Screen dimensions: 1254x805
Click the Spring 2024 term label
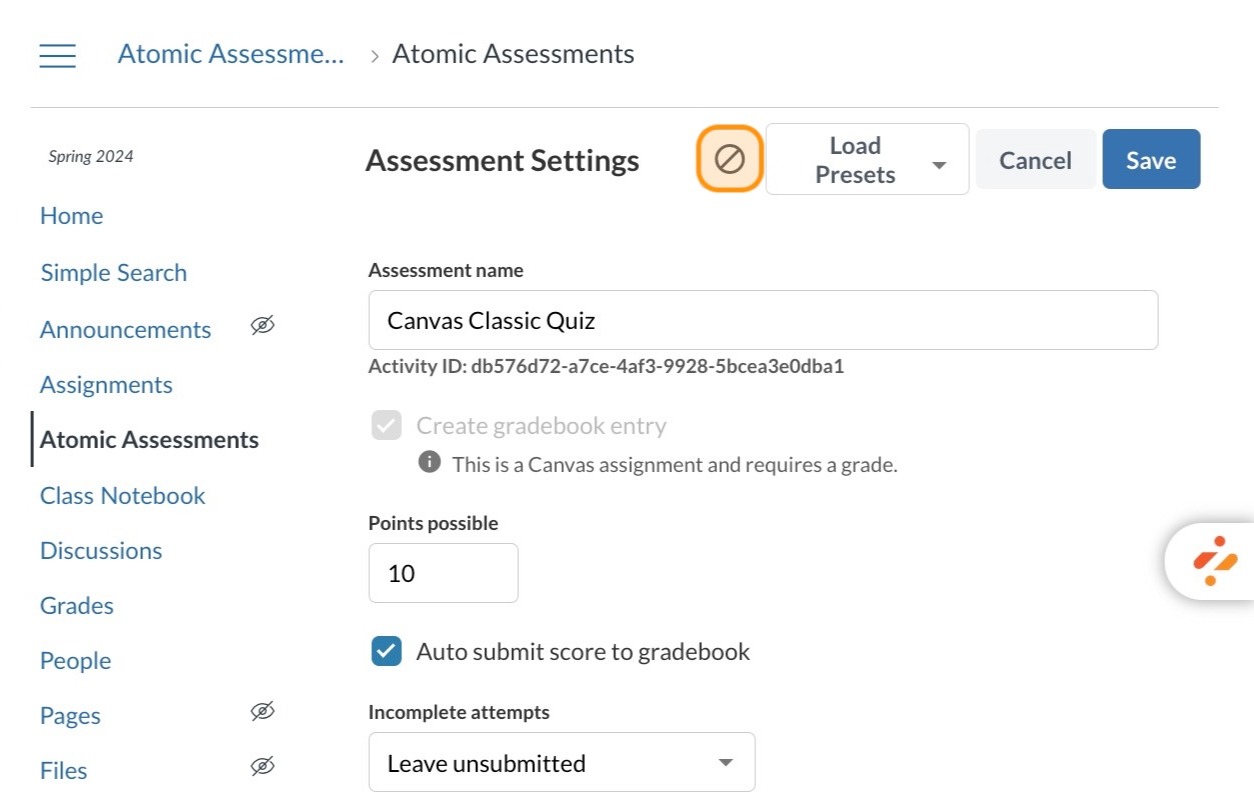click(x=91, y=156)
